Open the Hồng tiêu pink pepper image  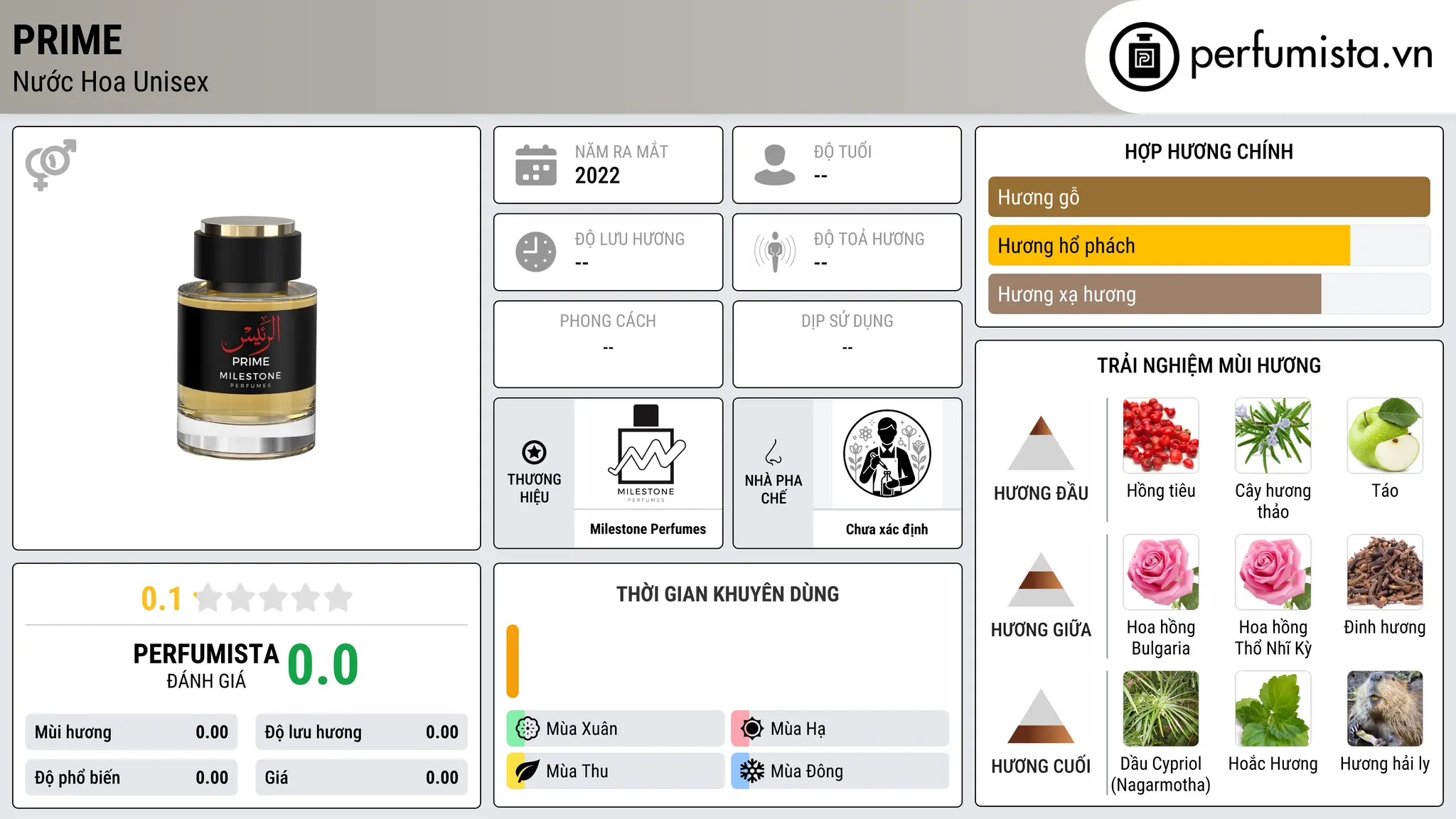tap(1161, 435)
